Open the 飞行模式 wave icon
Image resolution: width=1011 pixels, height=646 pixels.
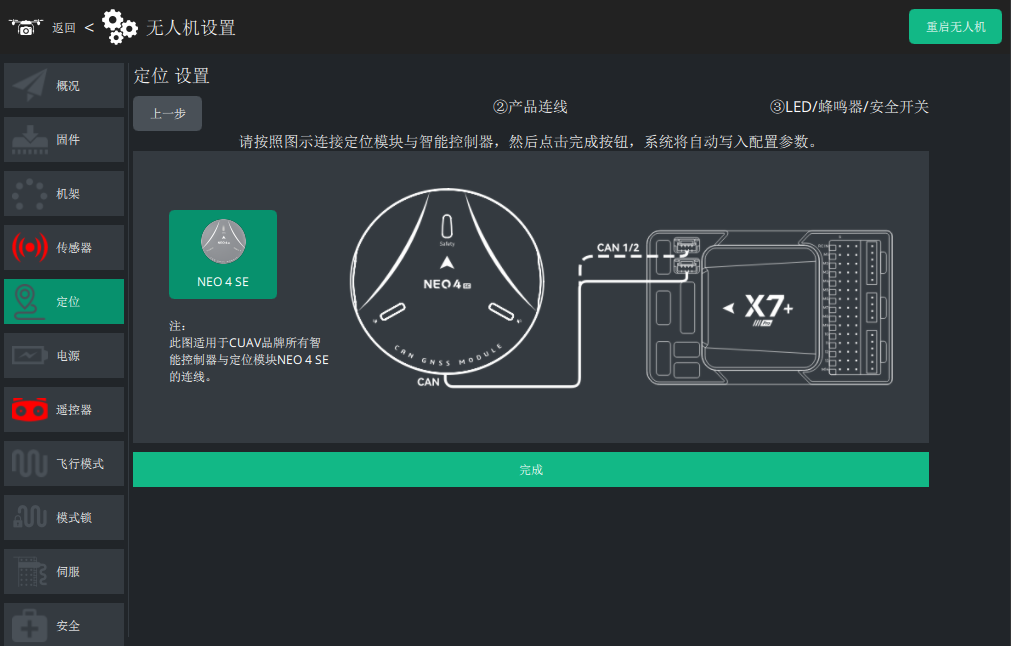tap(30, 464)
